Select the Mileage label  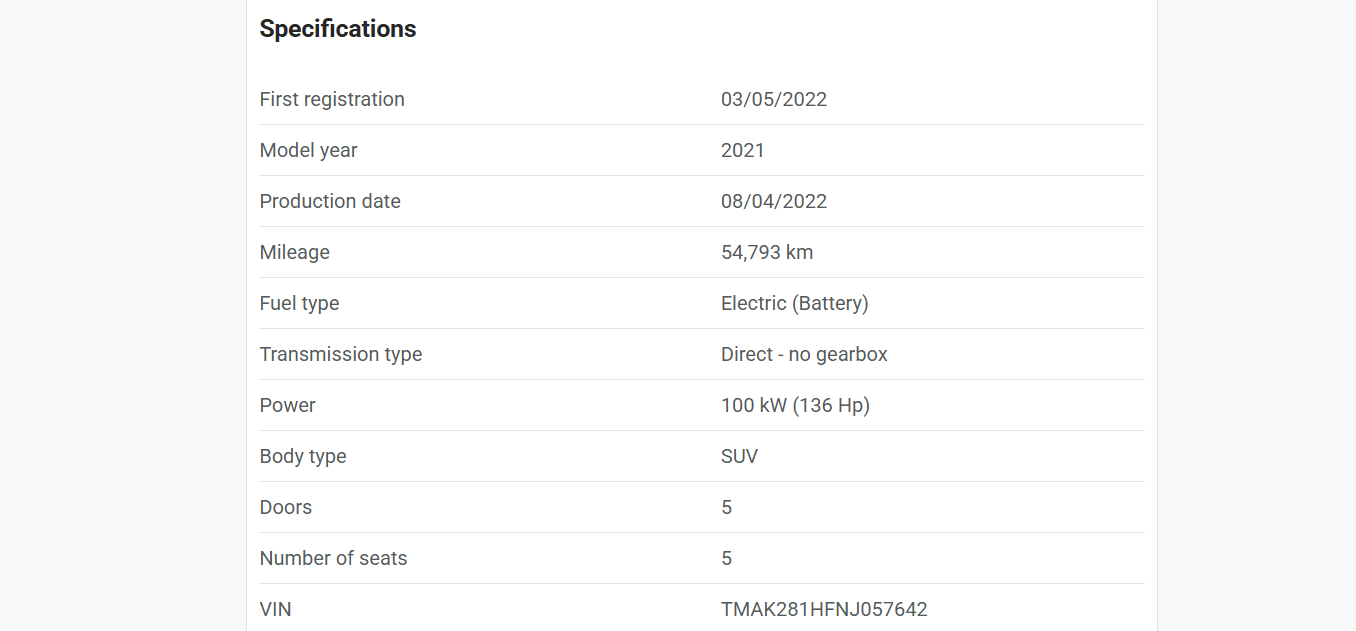click(x=295, y=252)
